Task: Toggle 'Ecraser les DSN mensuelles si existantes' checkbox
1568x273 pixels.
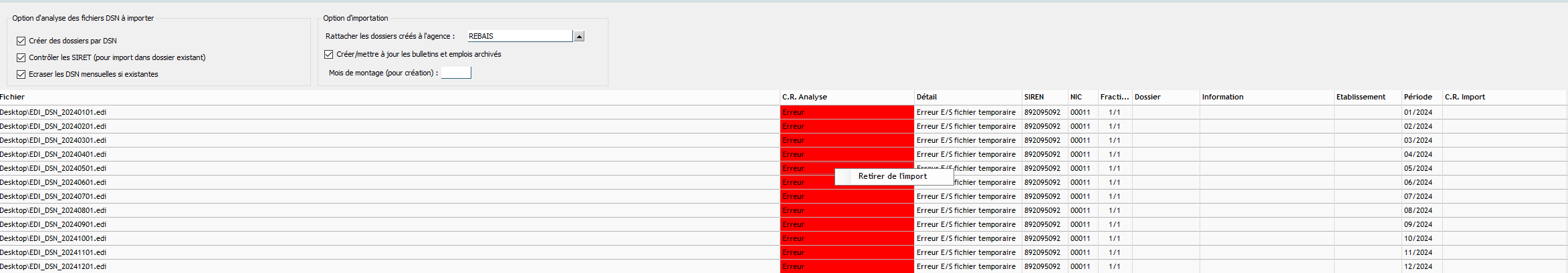Action: pyautogui.click(x=21, y=74)
